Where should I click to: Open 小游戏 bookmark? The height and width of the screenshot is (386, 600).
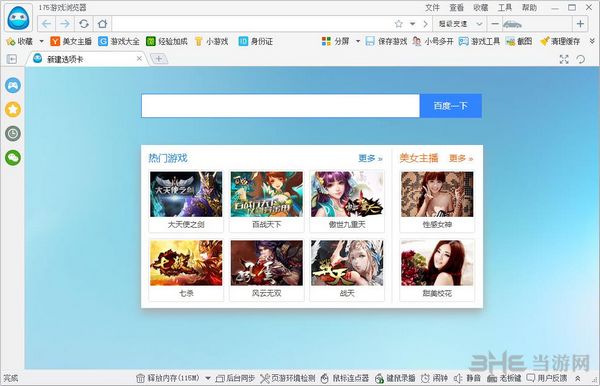(211, 41)
